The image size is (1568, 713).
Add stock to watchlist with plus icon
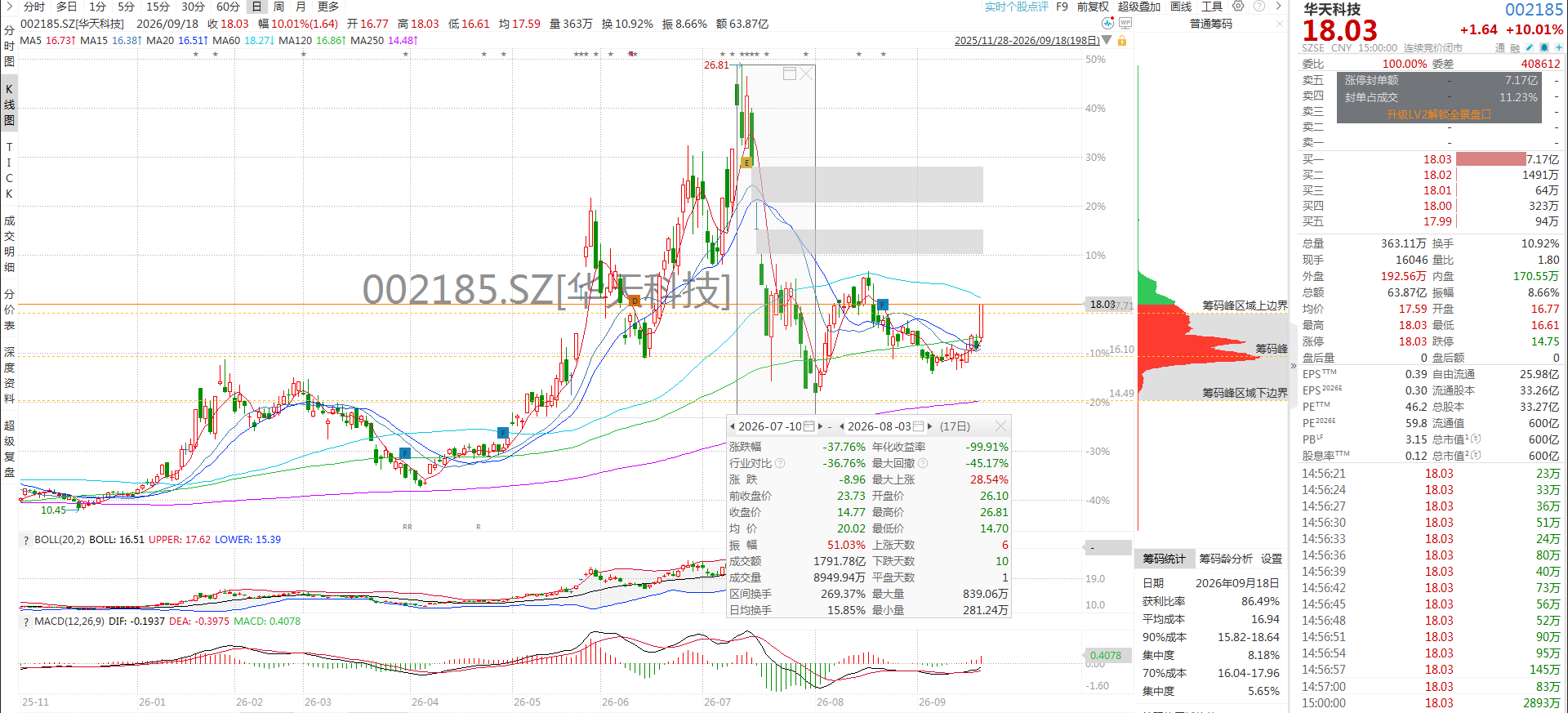[x=1558, y=47]
